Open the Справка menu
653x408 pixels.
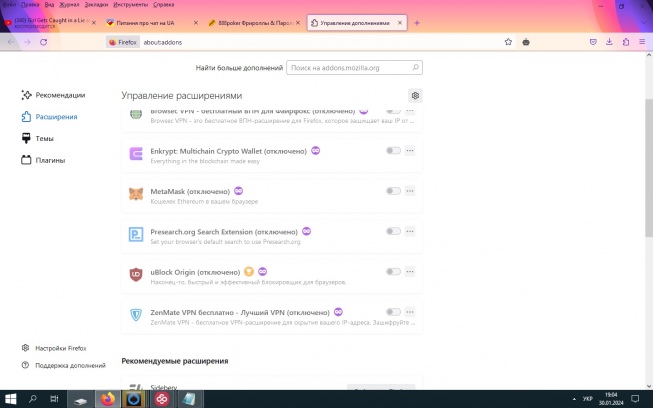point(163,5)
